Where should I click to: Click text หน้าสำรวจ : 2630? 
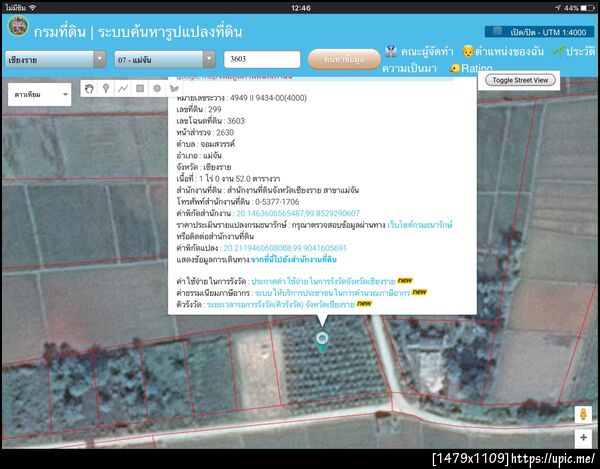tap(205, 133)
